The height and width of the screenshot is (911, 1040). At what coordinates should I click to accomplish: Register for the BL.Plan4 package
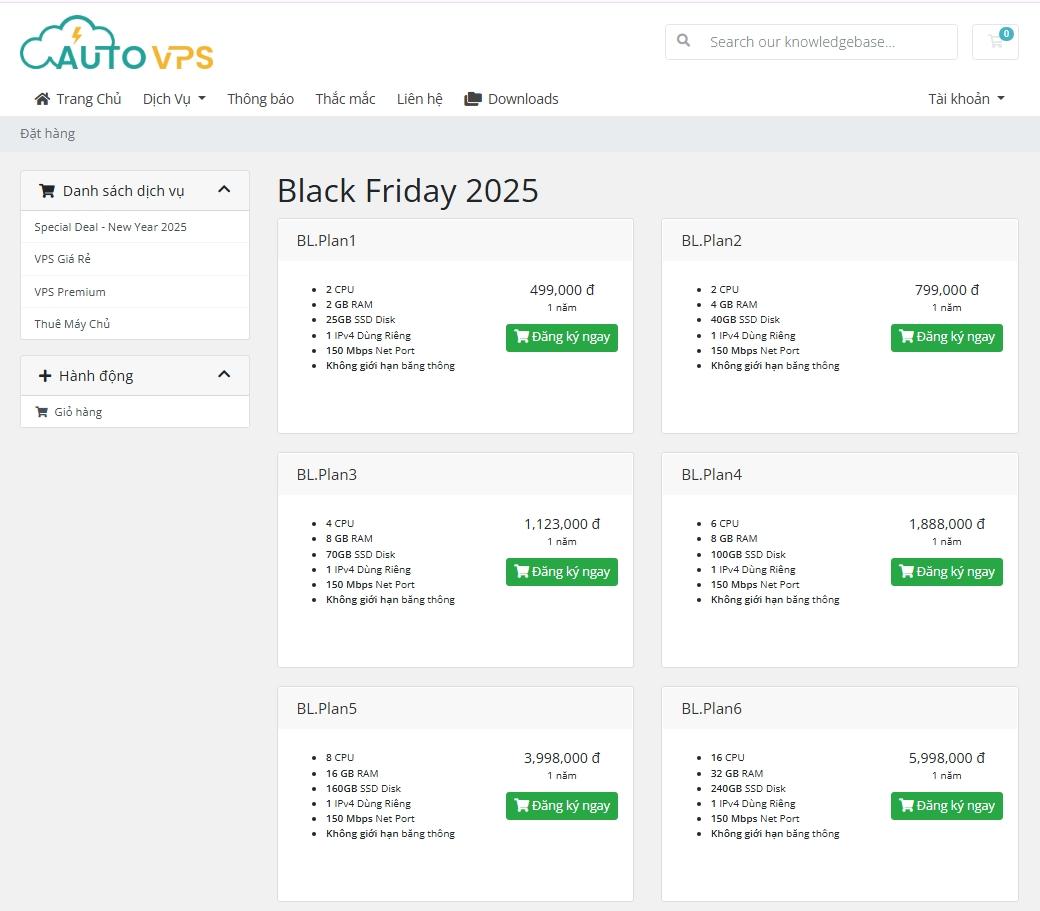coord(946,571)
